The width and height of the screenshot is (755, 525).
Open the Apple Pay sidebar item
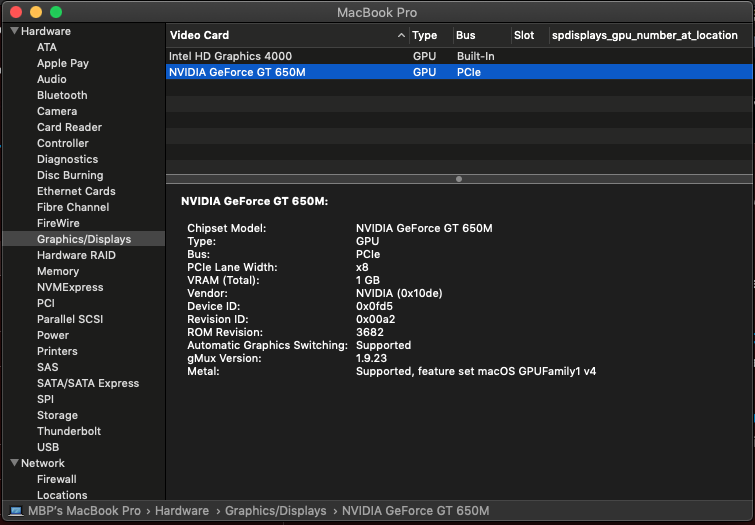point(63,63)
